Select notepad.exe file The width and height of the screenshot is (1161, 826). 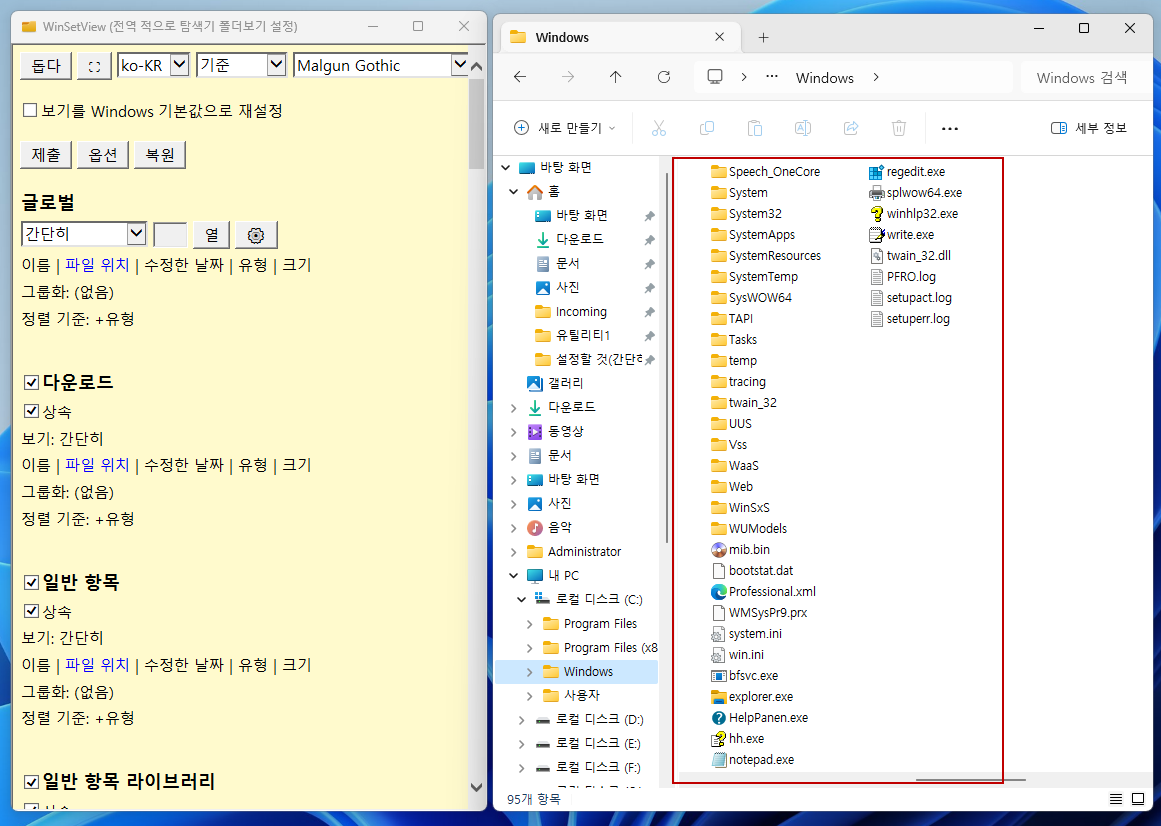[752, 759]
